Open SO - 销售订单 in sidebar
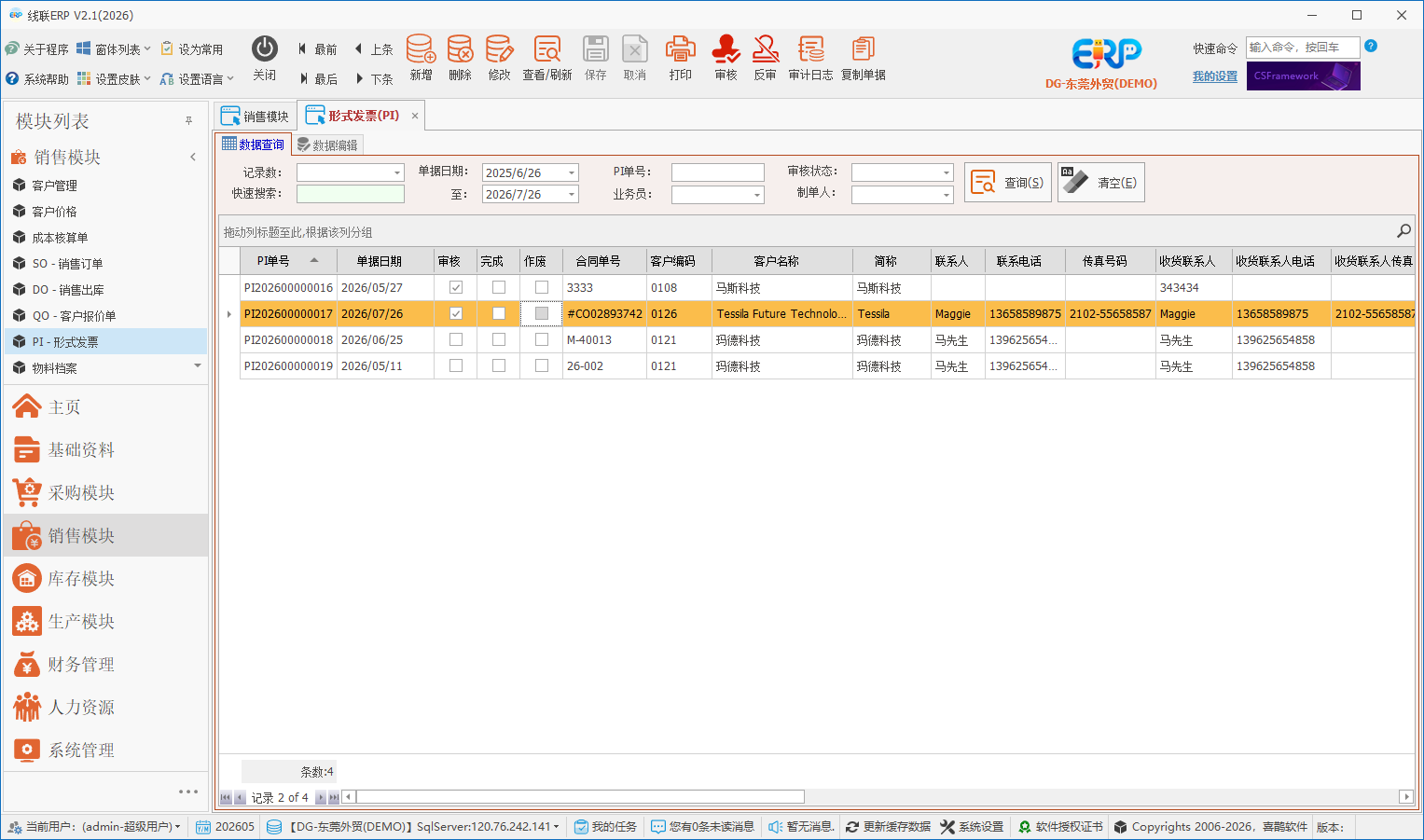 tap(105, 264)
